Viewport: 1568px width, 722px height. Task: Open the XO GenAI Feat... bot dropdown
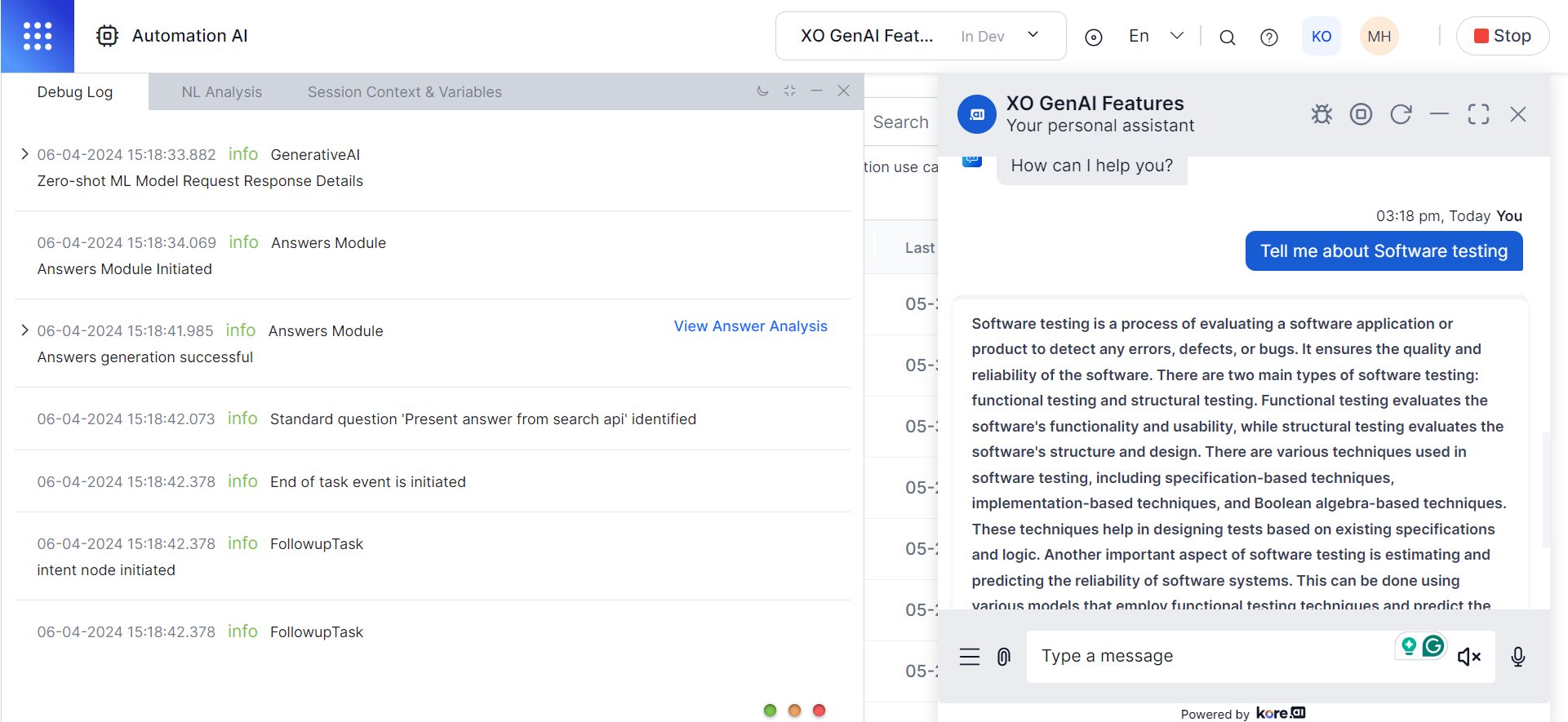pos(921,36)
